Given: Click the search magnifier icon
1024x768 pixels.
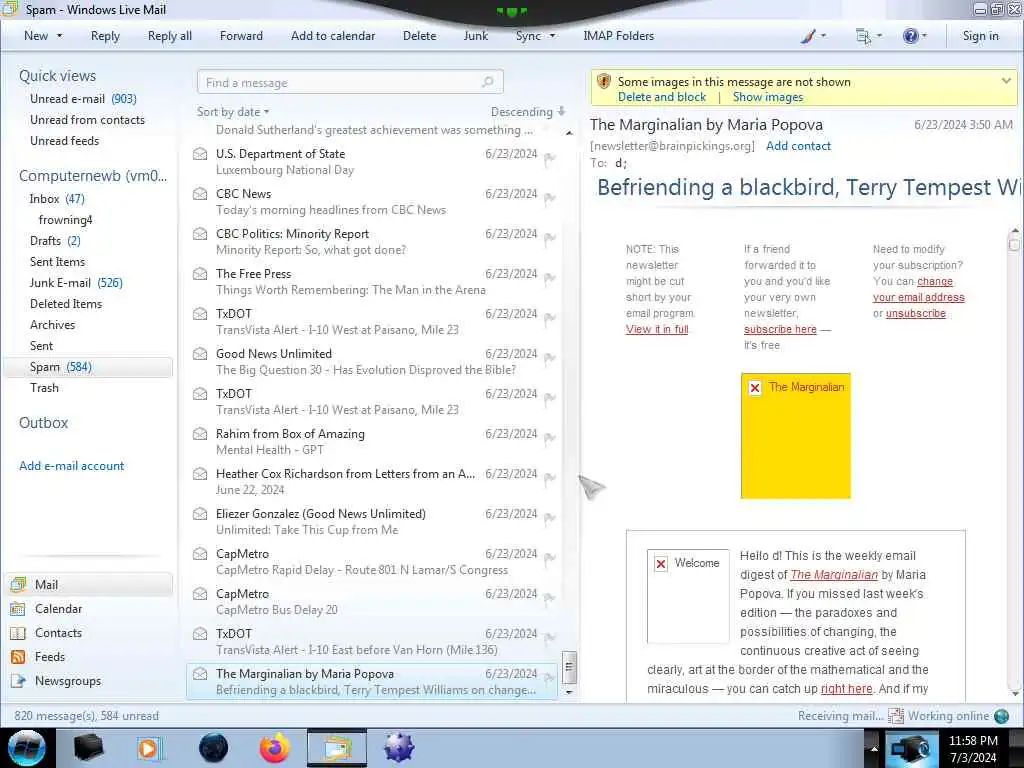Looking at the screenshot, I should tap(488, 82).
